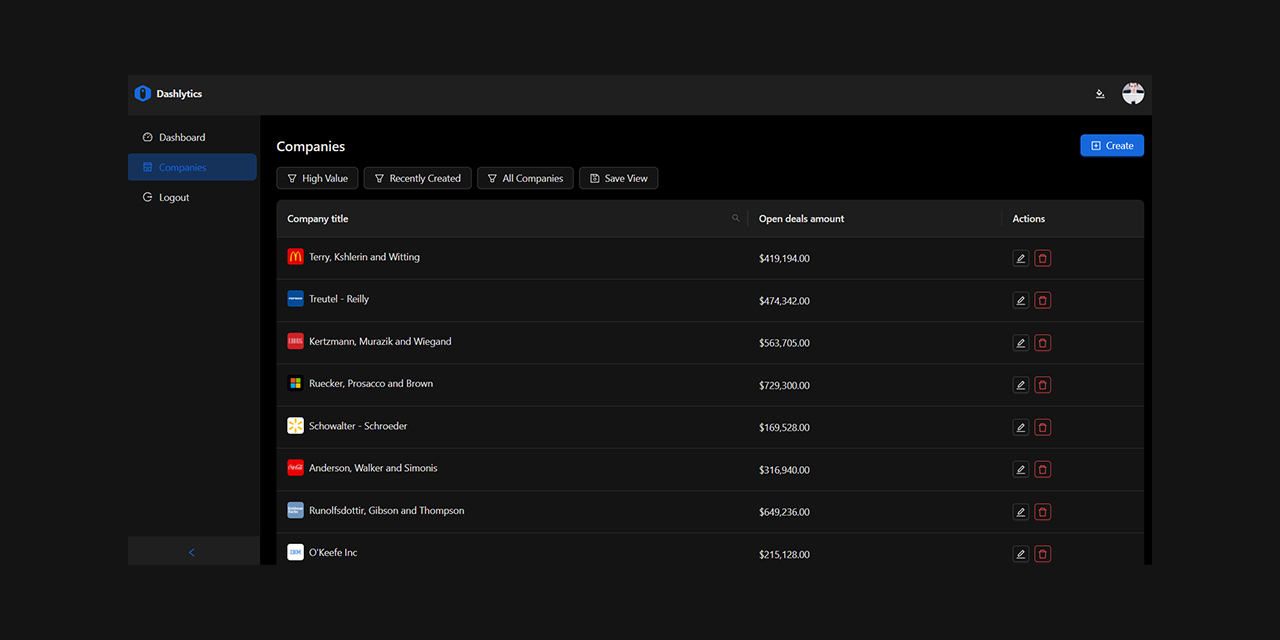Select company name Anderson, Walker and Simonis

click(373, 468)
